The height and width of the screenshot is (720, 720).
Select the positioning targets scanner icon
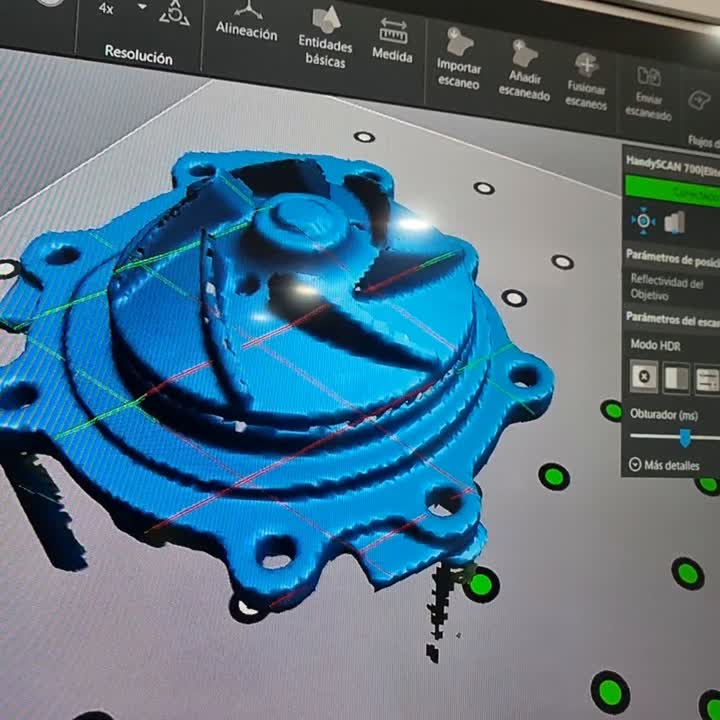click(x=643, y=220)
